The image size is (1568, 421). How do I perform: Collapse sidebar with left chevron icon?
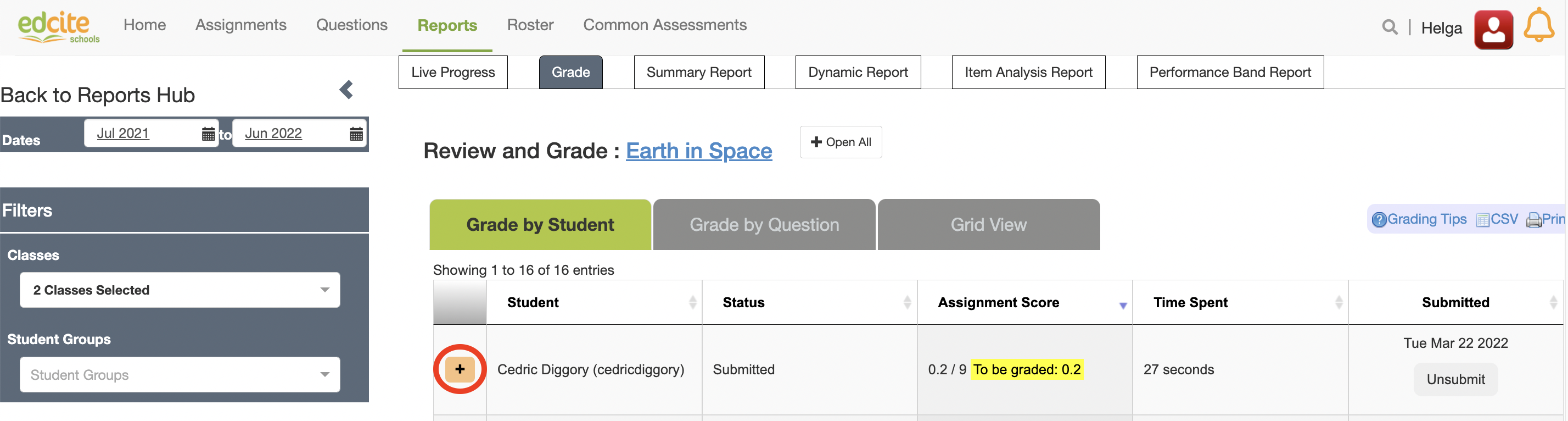[x=346, y=90]
